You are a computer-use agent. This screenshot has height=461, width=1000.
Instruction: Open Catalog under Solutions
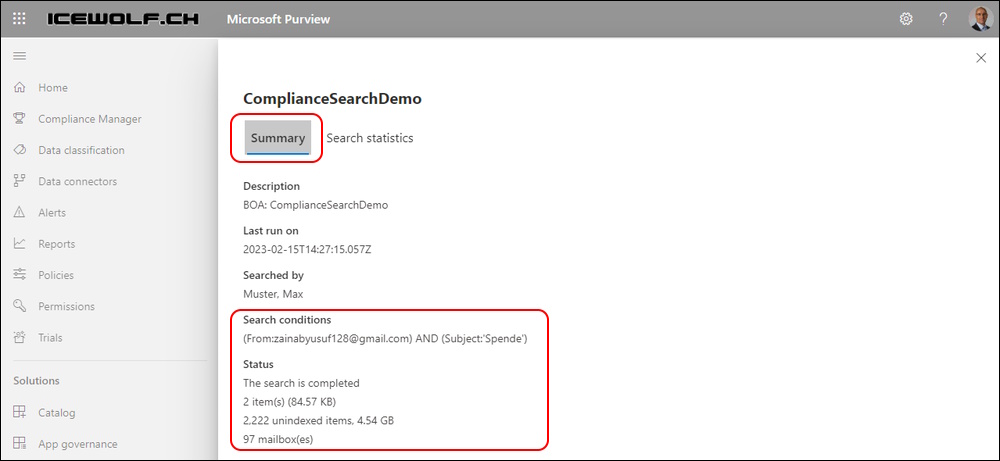click(56, 413)
